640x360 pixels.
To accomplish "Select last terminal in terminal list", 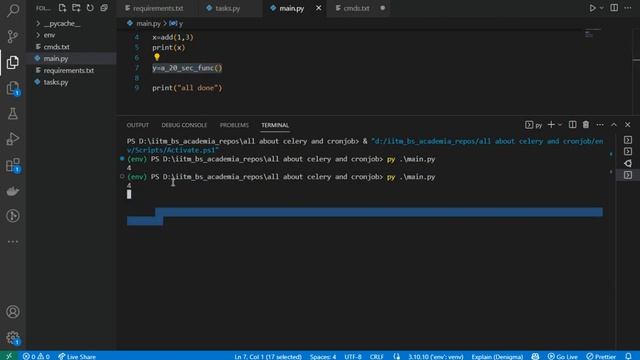I will (628, 175).
